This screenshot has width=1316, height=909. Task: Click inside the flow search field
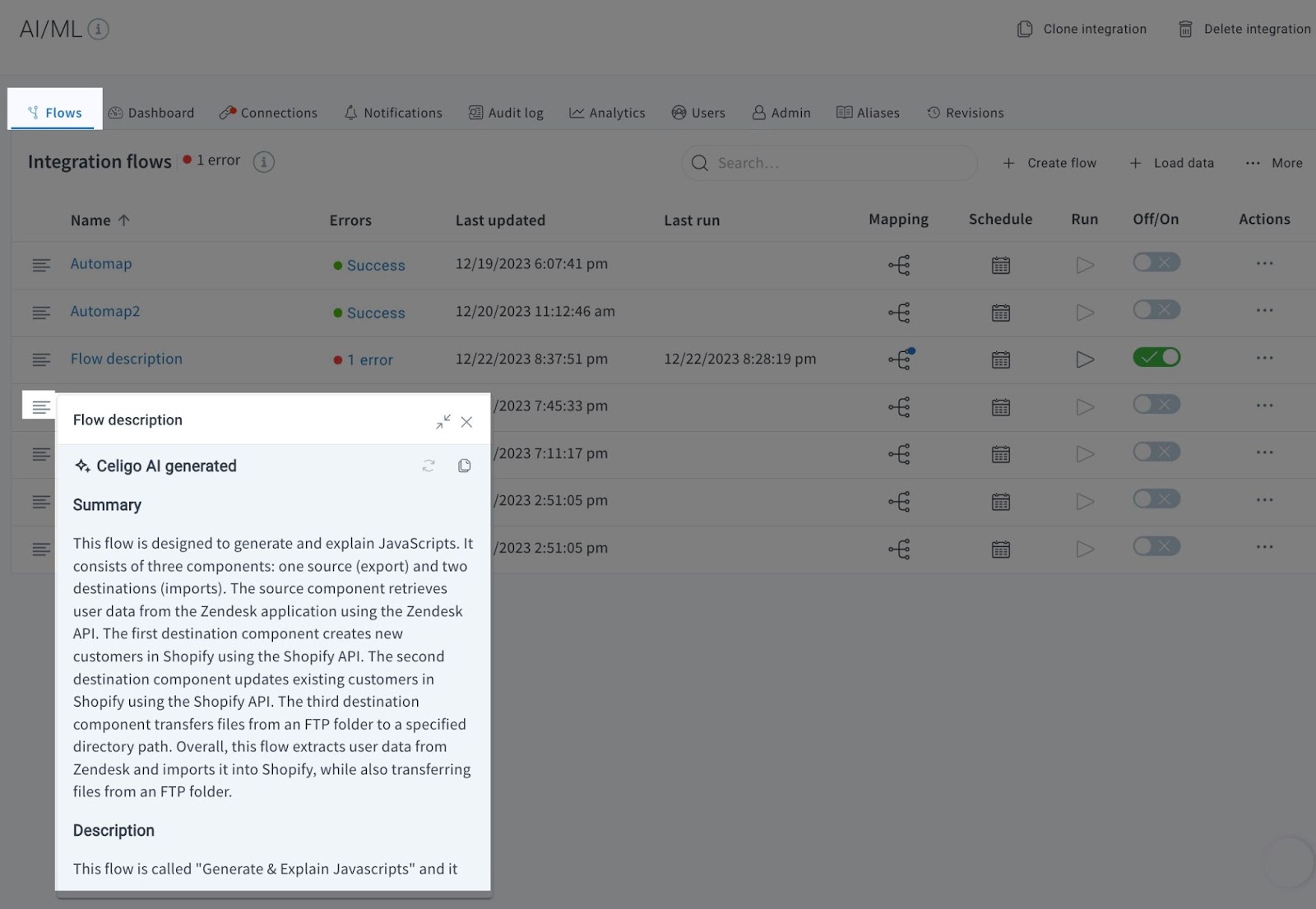(x=828, y=162)
